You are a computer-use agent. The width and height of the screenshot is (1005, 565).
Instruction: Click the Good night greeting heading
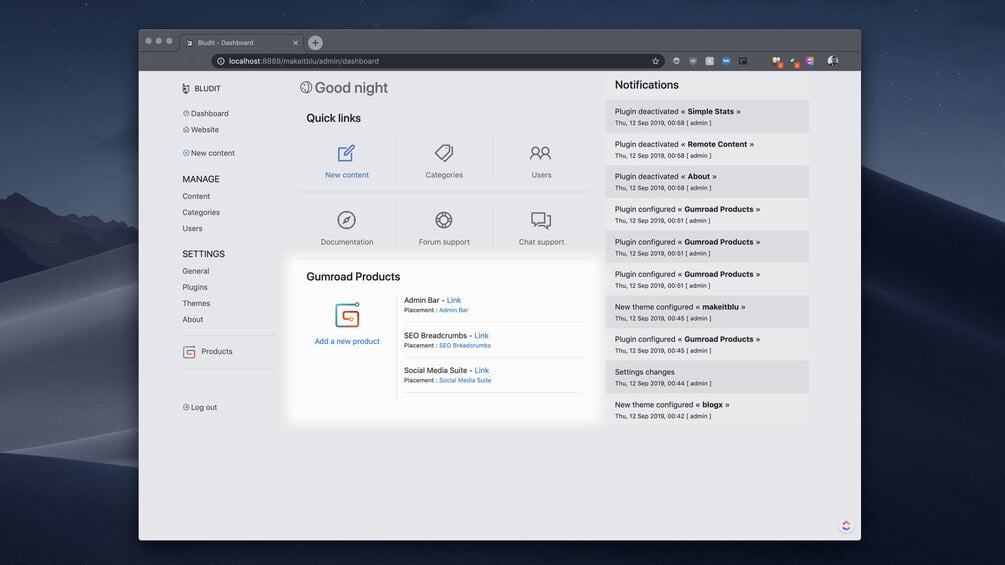coord(344,88)
